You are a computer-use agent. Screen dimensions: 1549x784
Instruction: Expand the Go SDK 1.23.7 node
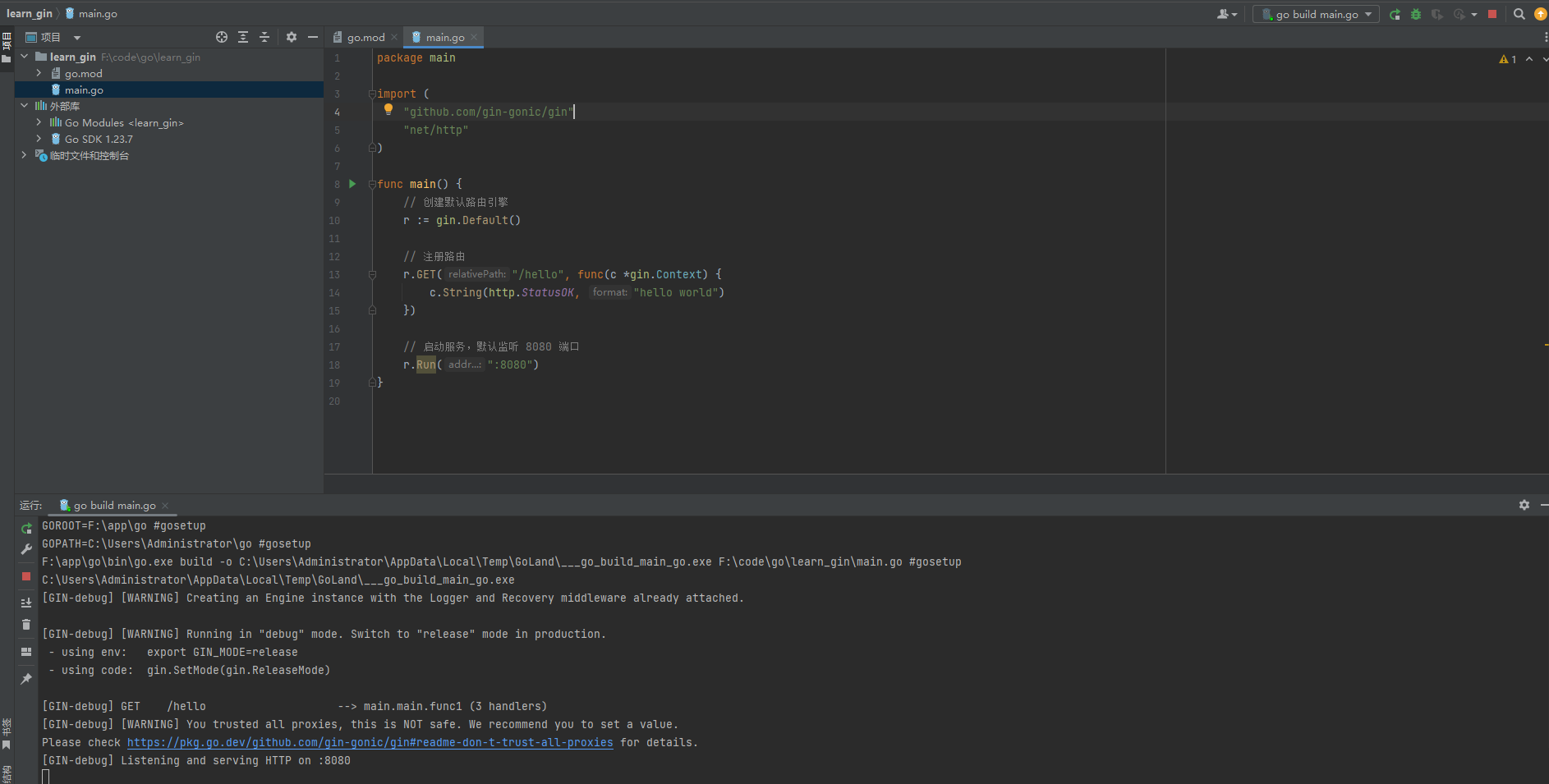coord(39,139)
